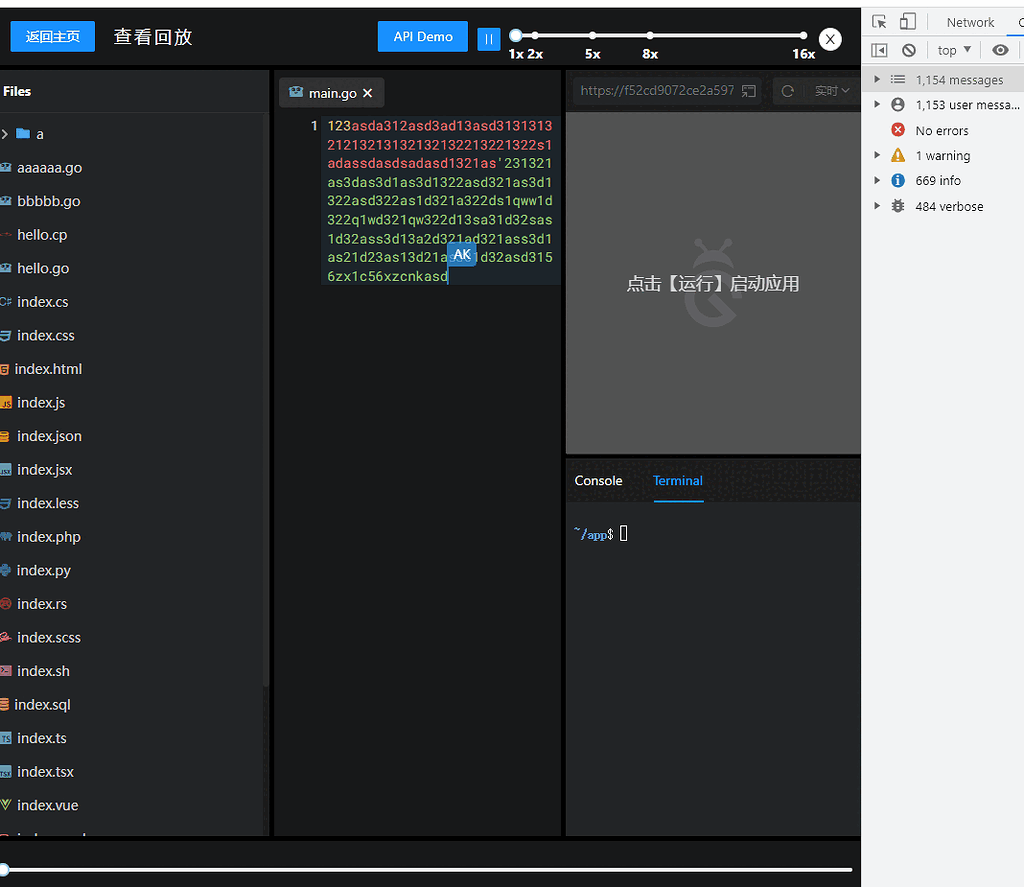Toggle the device toolbar icon
The image size is (1024, 887).
tap(908, 22)
